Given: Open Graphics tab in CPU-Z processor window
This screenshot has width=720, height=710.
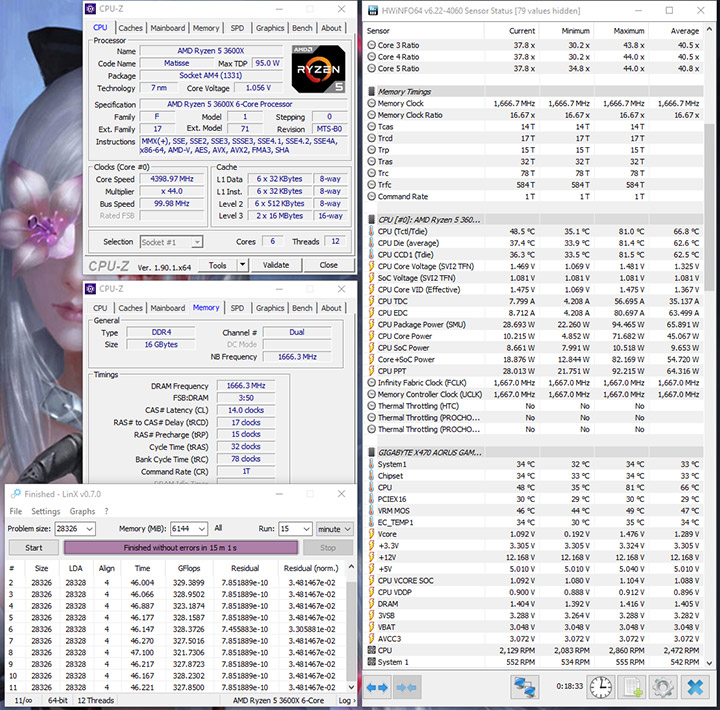Looking at the screenshot, I should pyautogui.click(x=270, y=28).
